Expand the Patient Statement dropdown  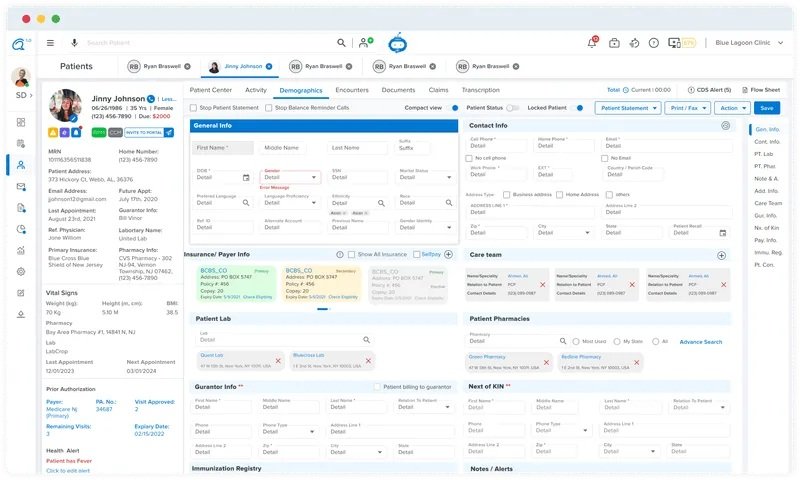click(627, 107)
